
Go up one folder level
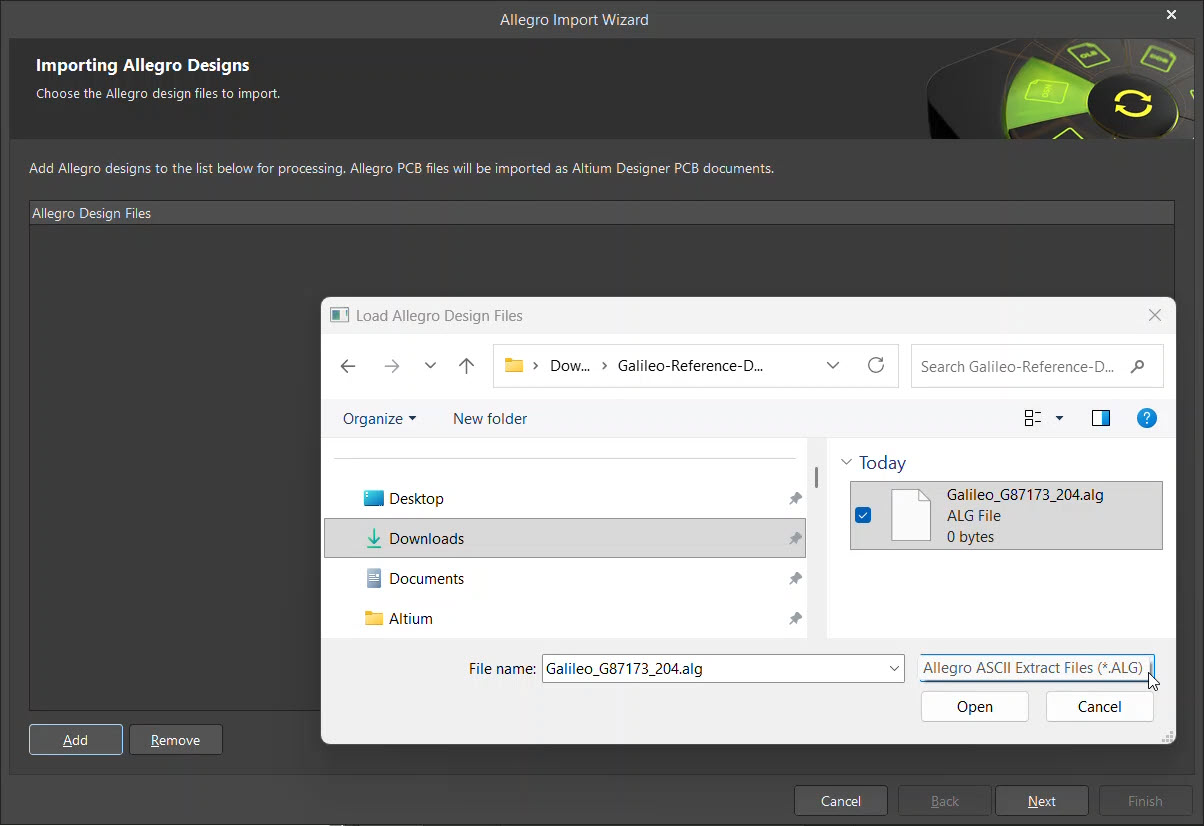(x=466, y=366)
